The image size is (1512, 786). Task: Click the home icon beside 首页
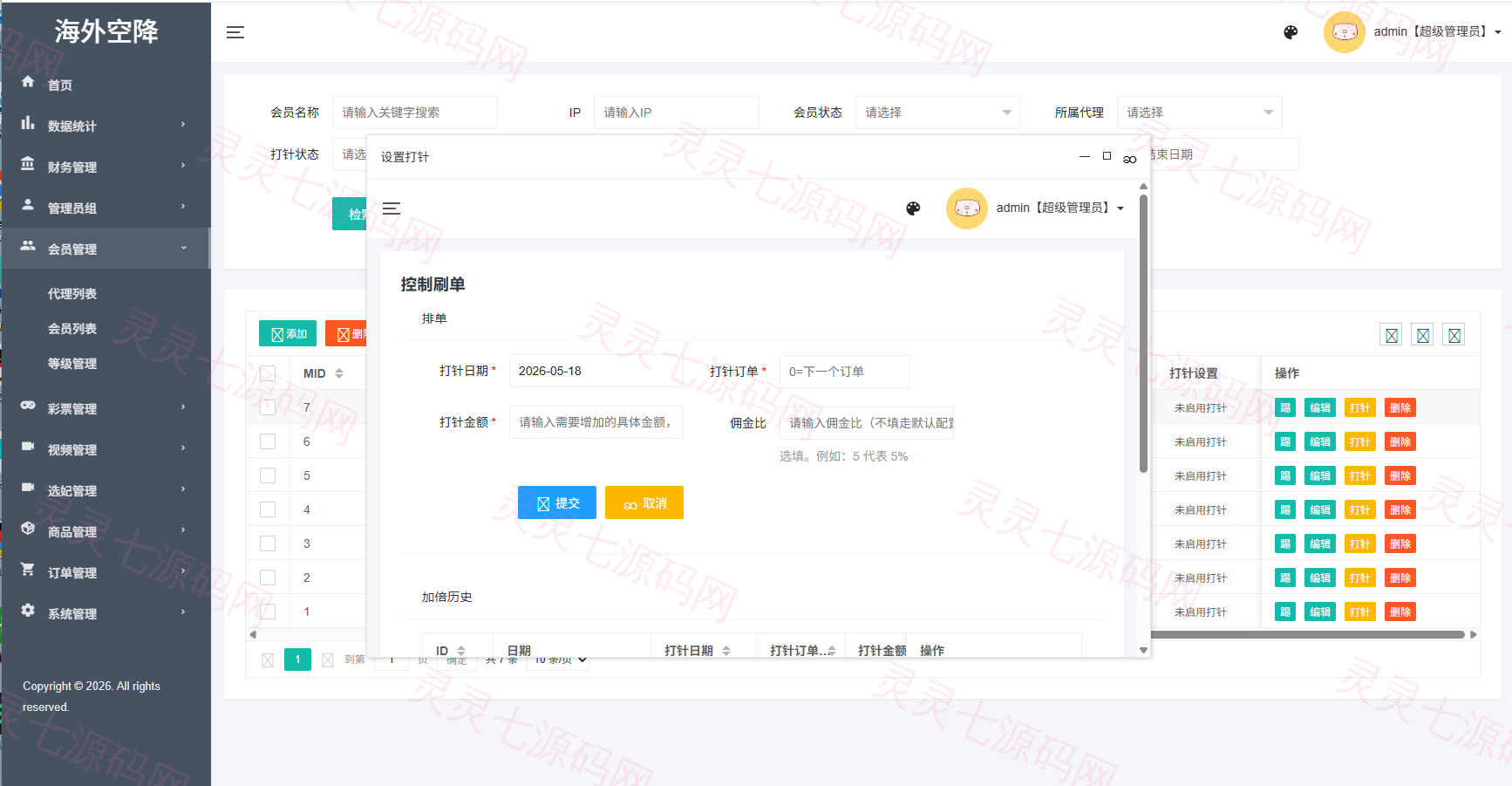[28, 81]
